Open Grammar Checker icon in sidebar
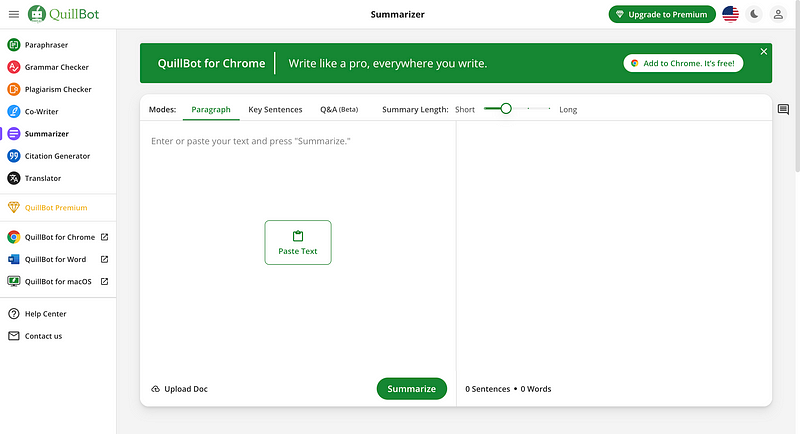 point(14,67)
